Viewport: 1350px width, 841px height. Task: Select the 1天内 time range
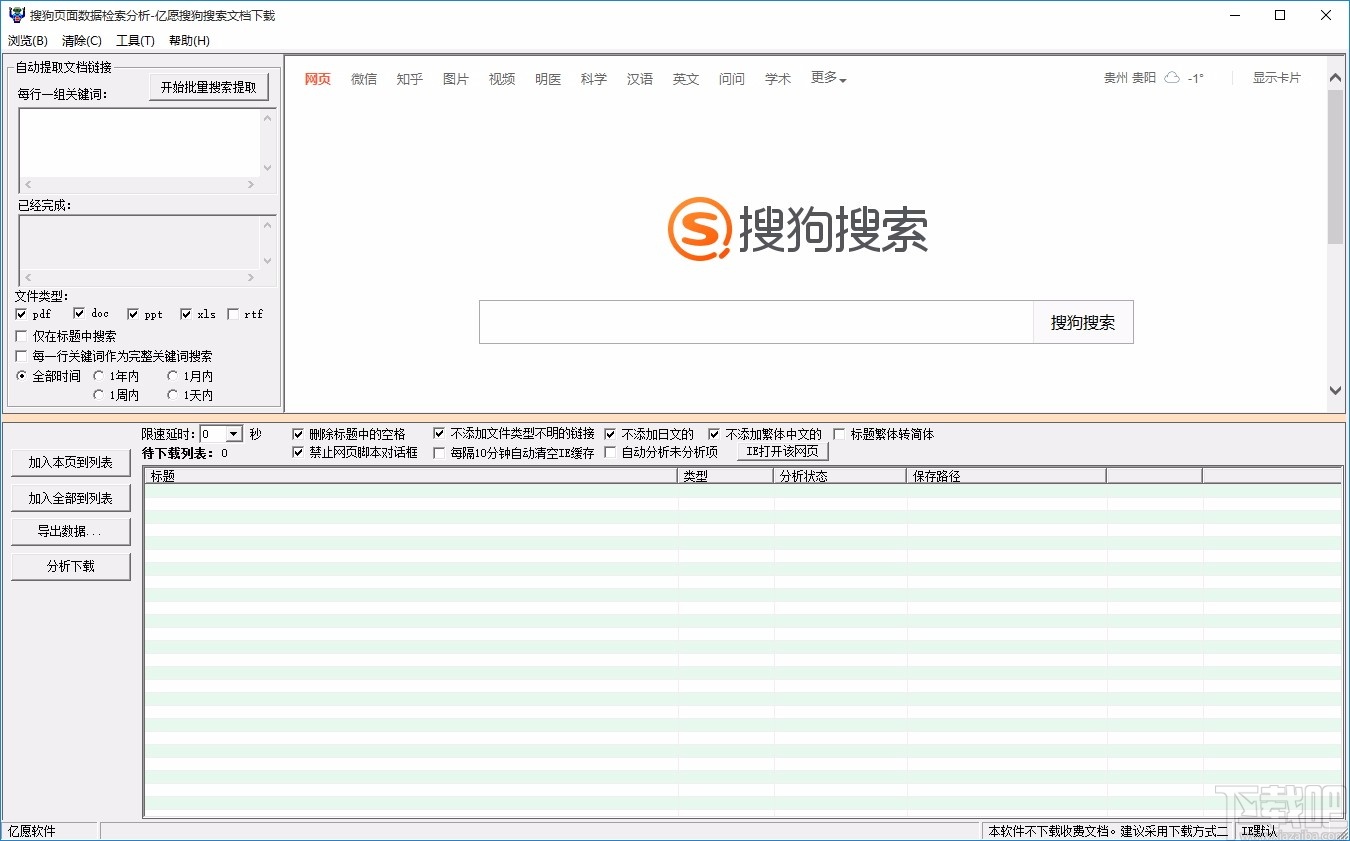pos(172,394)
